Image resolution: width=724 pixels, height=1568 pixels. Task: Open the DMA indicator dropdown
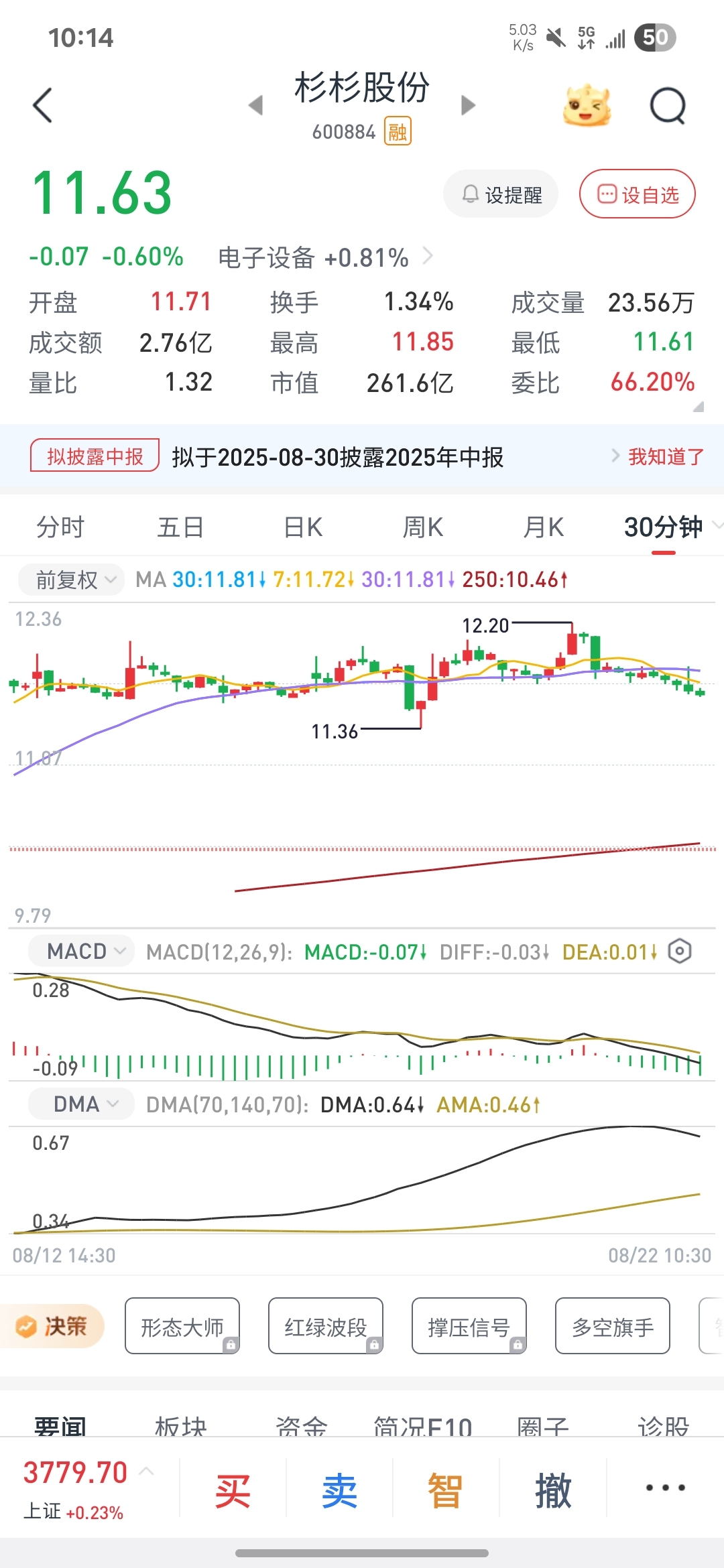81,1104
